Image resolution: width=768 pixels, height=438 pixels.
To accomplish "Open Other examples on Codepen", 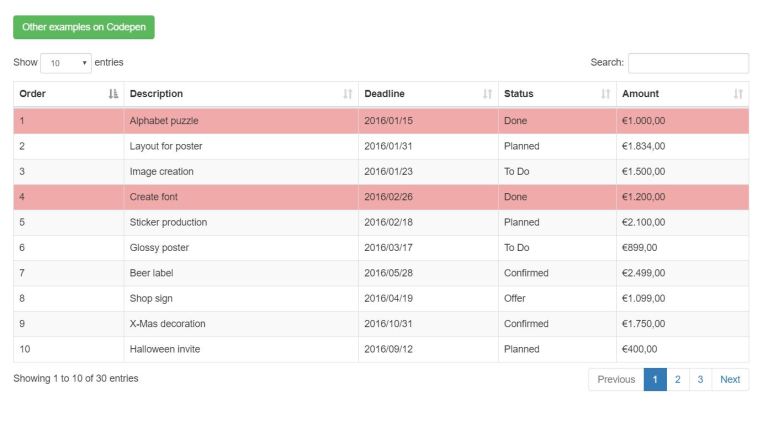I will pyautogui.click(x=84, y=27).
